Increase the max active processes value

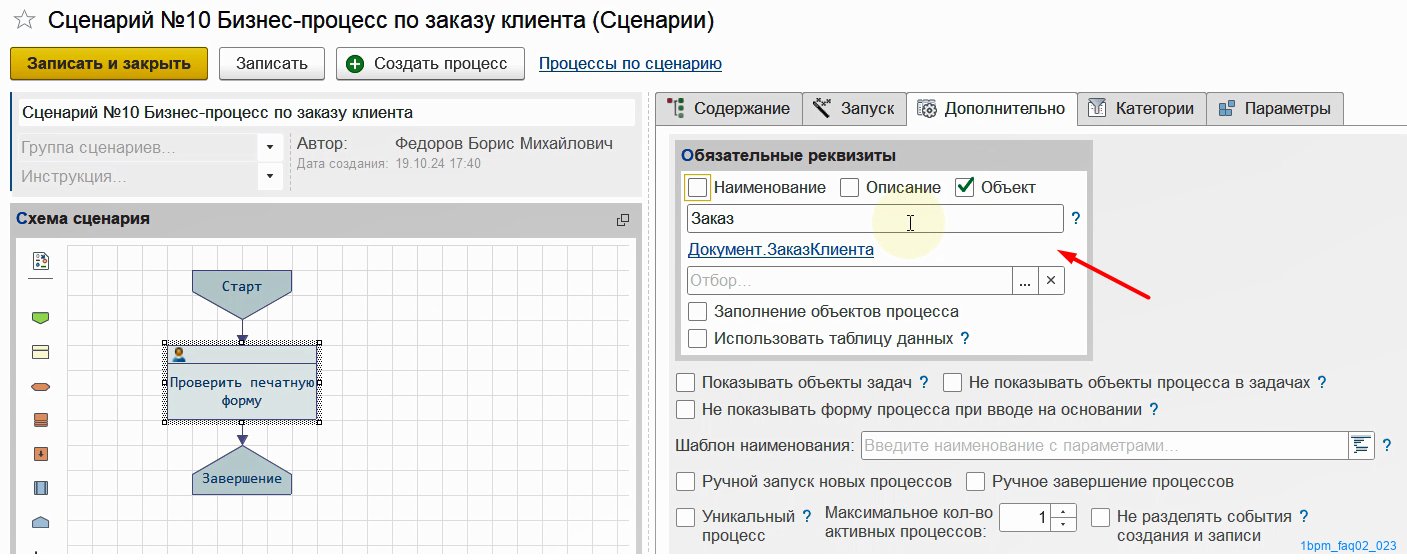1063,511
